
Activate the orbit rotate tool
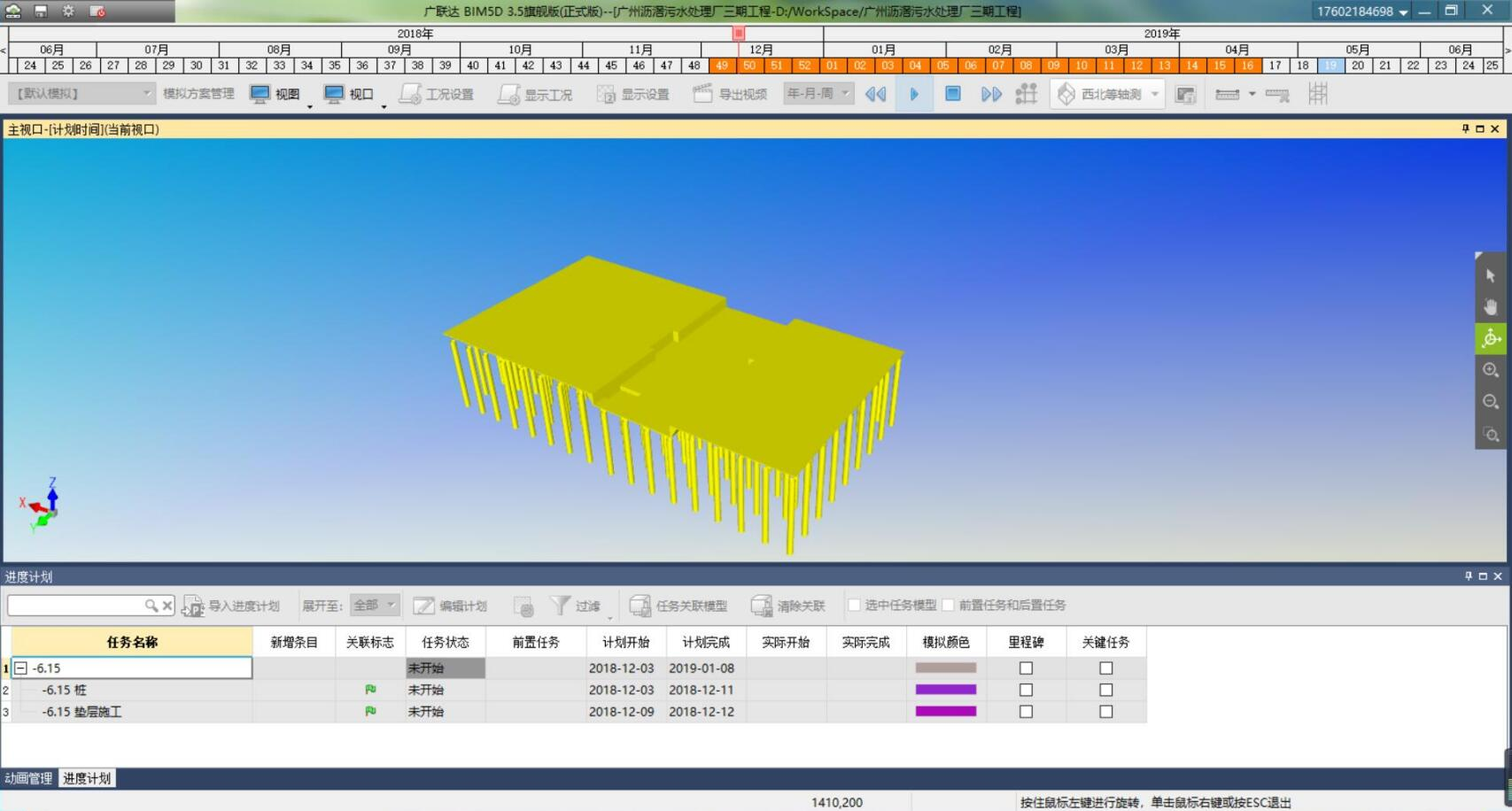(x=1490, y=338)
